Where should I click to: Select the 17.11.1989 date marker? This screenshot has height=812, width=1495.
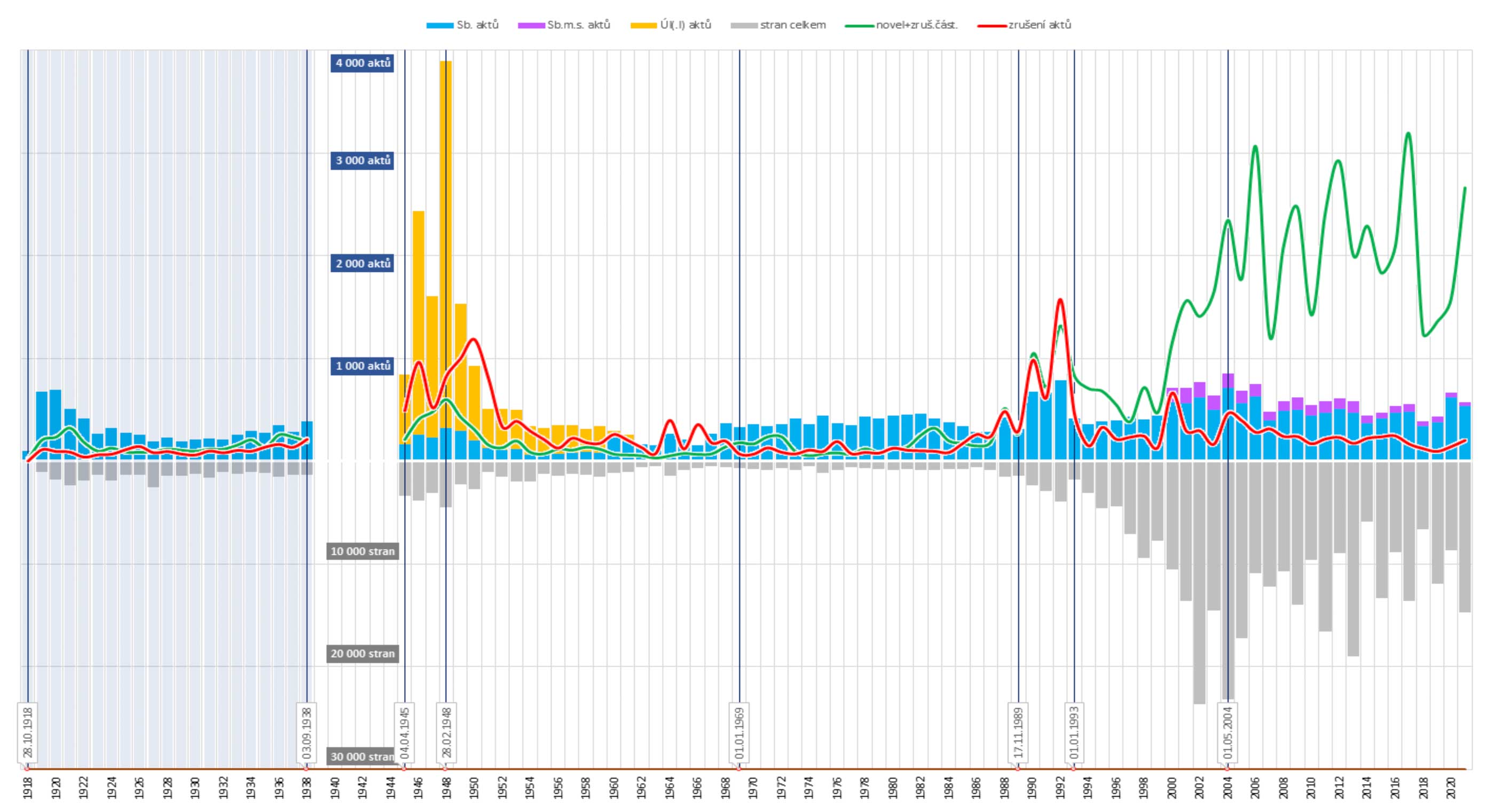click(1019, 732)
